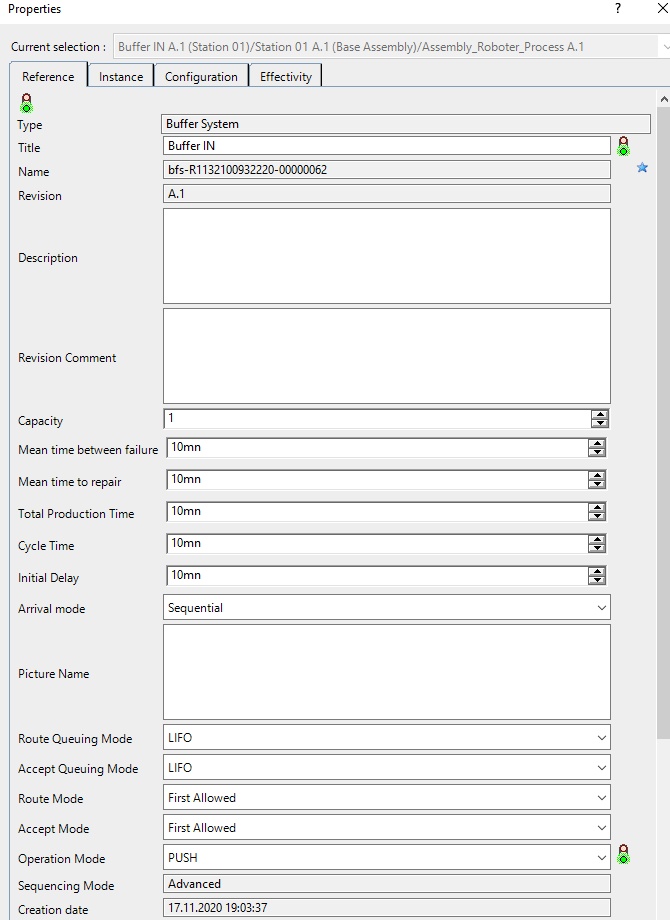Increase Mean time between failure value
This screenshot has width=670, height=920.
pos(597,443)
